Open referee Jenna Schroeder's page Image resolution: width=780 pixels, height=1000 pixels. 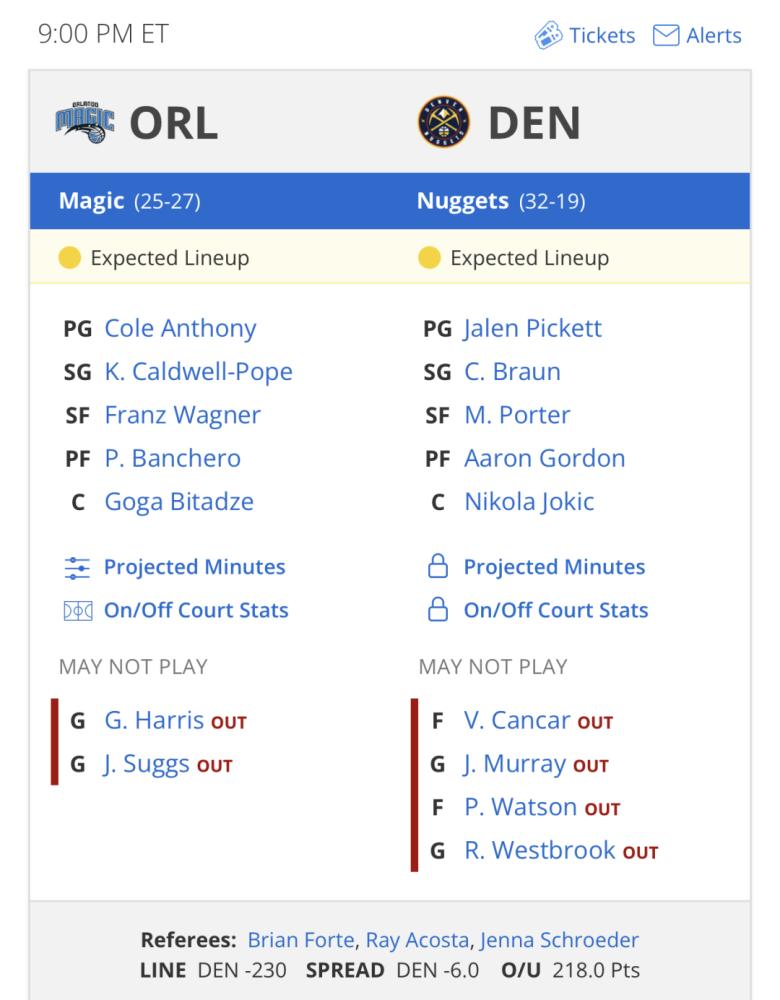click(559, 940)
